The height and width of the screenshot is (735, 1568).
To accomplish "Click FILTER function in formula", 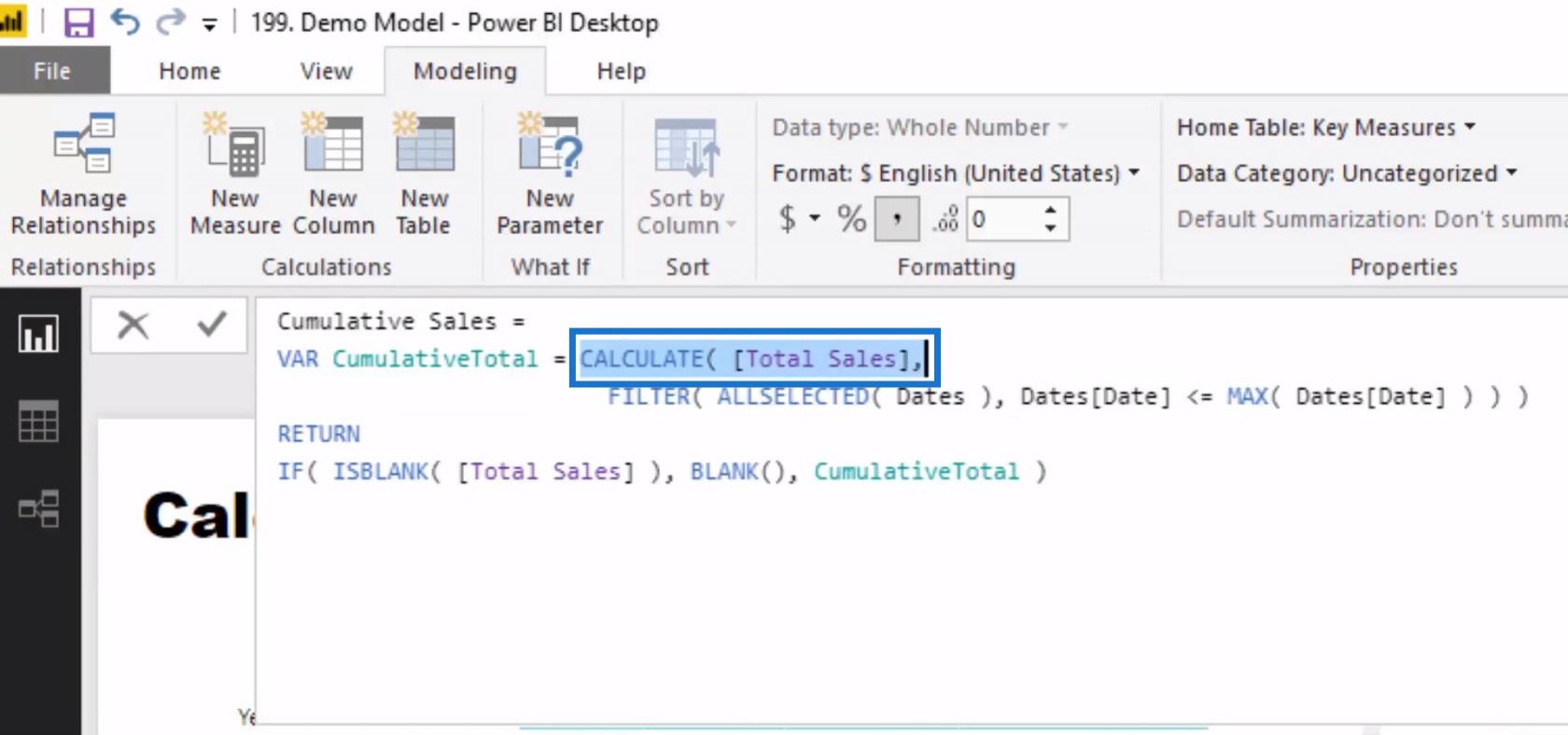I will [x=648, y=396].
